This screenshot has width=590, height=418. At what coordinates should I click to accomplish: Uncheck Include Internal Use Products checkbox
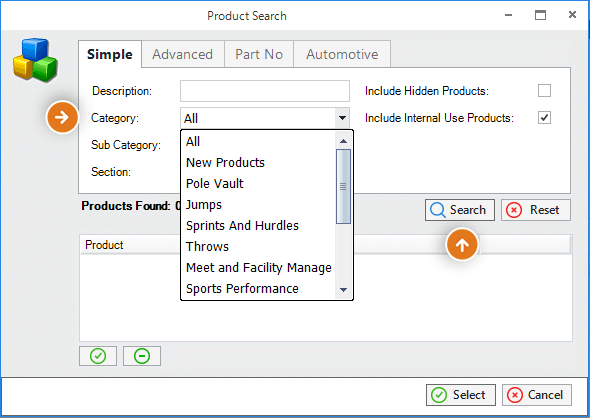544,118
